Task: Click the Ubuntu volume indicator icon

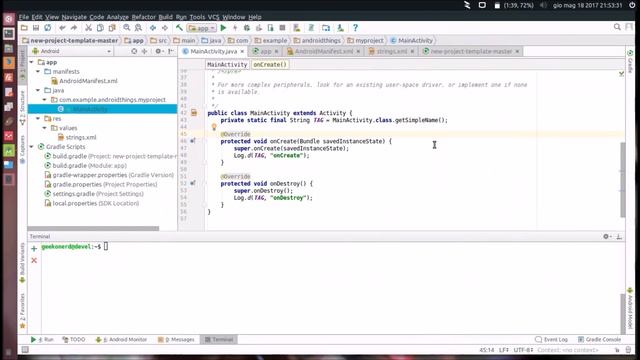Action: pos(543,5)
